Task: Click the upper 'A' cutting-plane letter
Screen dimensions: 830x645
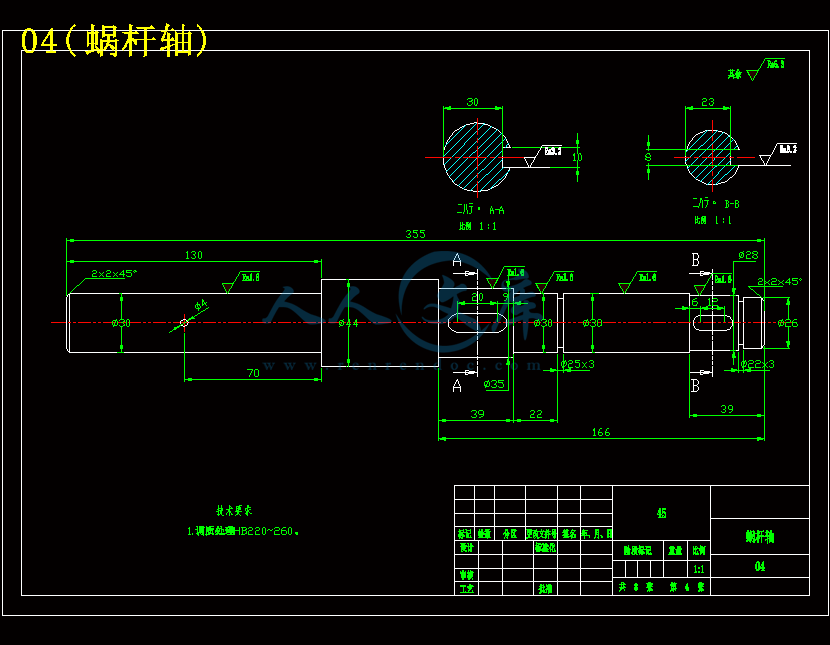Action: (x=457, y=260)
